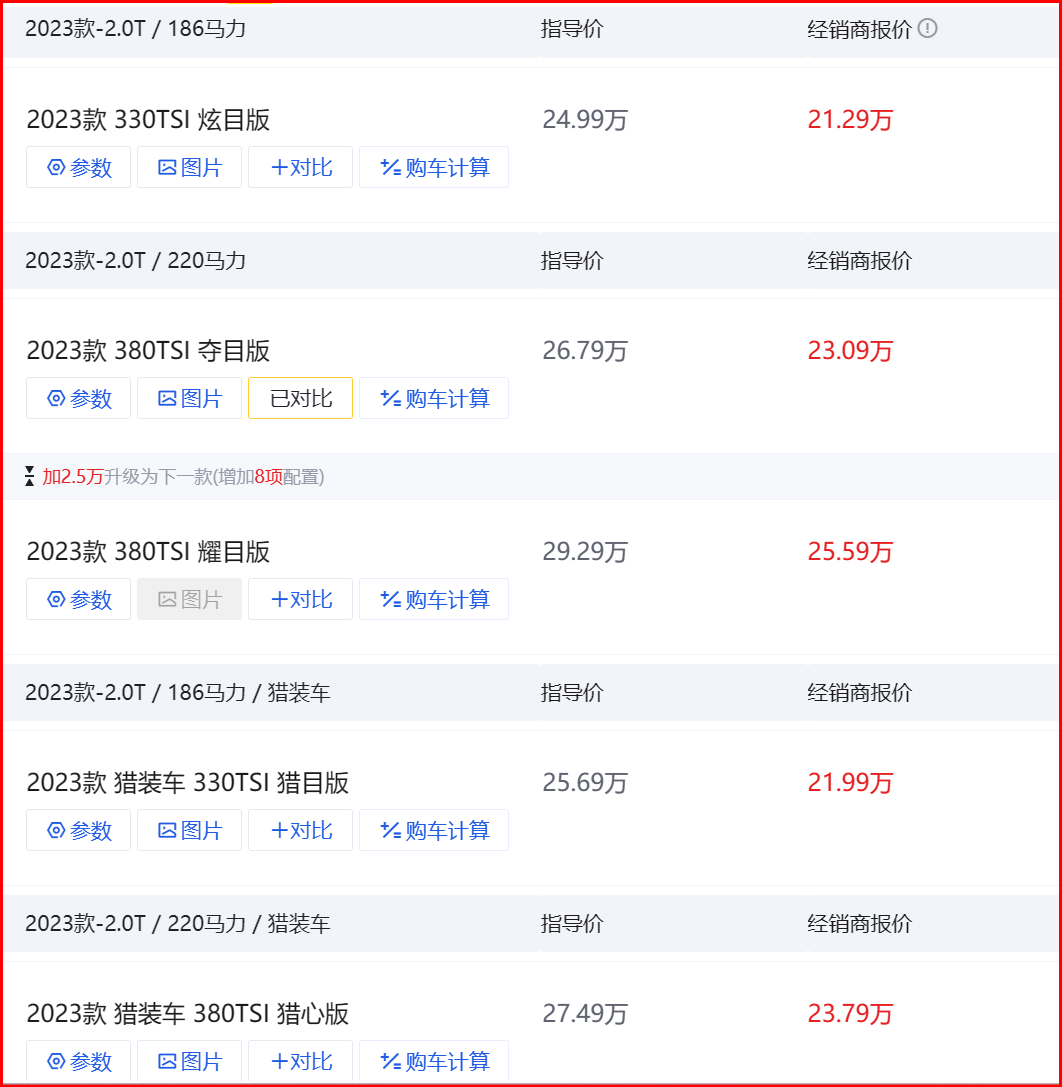Click the 加2.5万 upgrade hint icon

30,477
